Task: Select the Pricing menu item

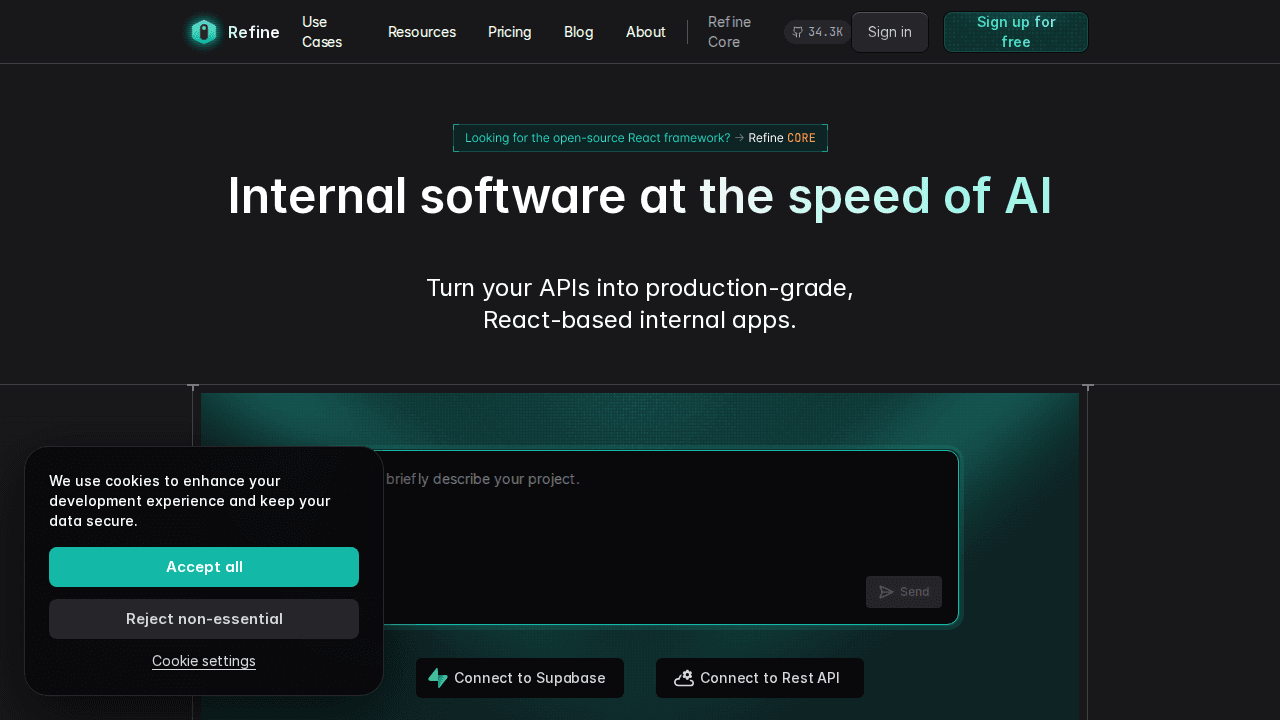Action: (510, 31)
